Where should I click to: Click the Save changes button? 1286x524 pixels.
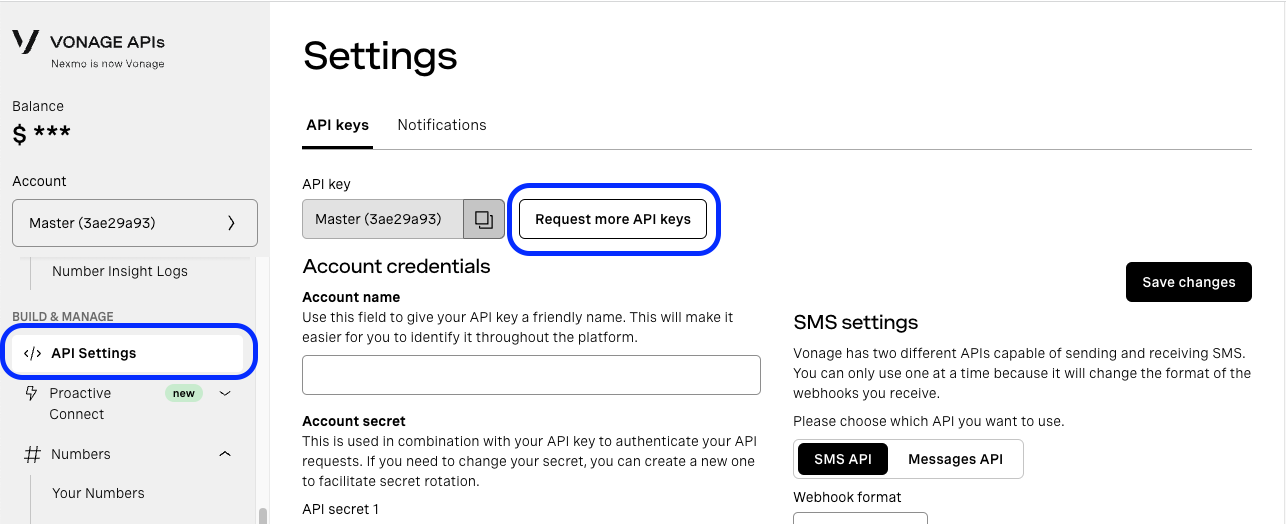[1188, 282]
